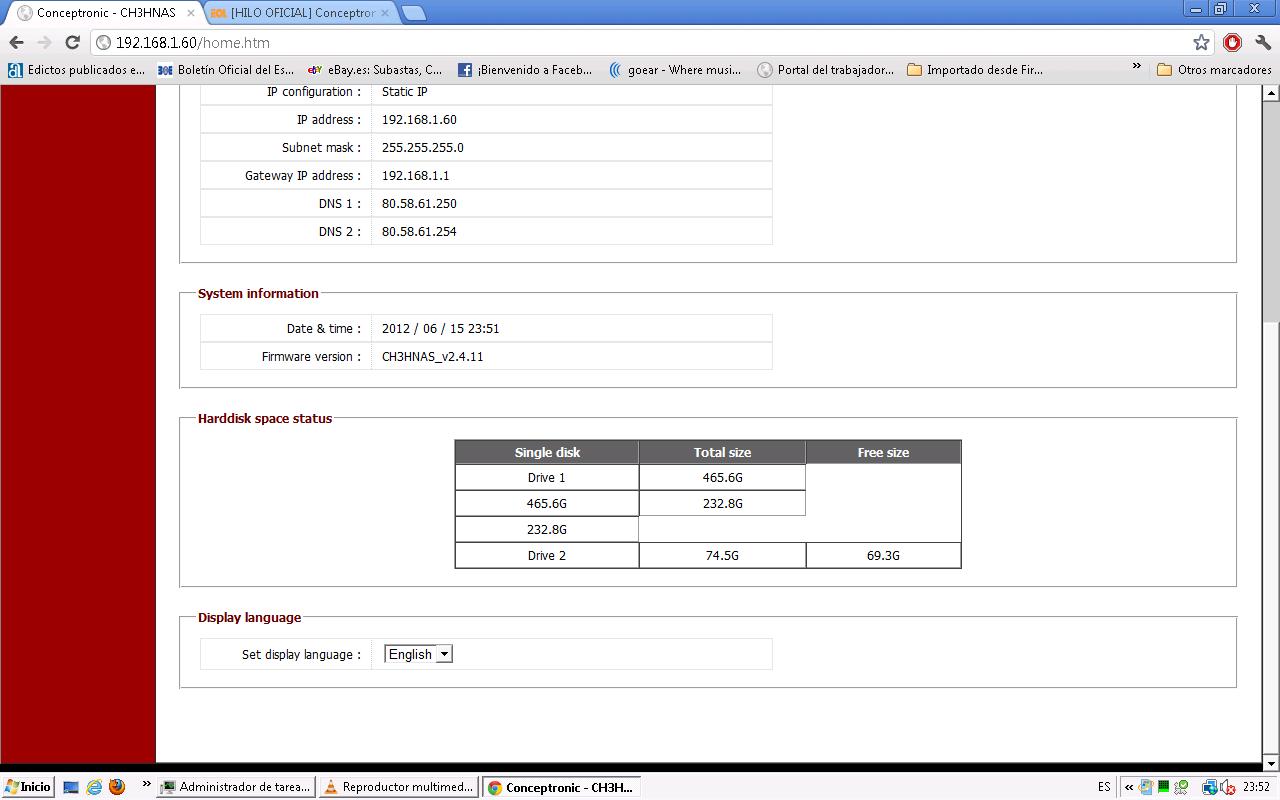
Task: Click the Display language heading
Action: [249, 617]
